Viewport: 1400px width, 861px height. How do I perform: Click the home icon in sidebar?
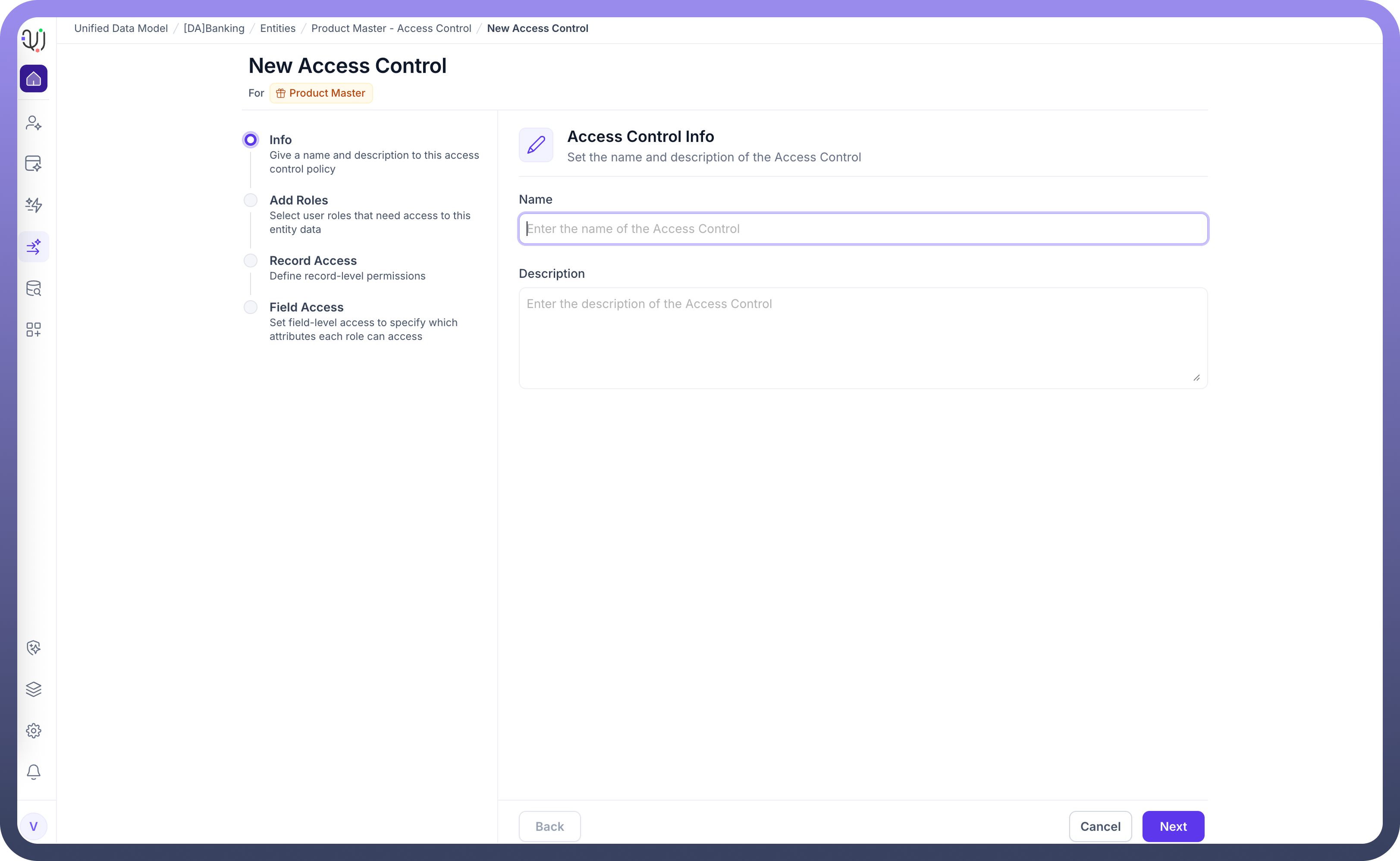point(34,79)
